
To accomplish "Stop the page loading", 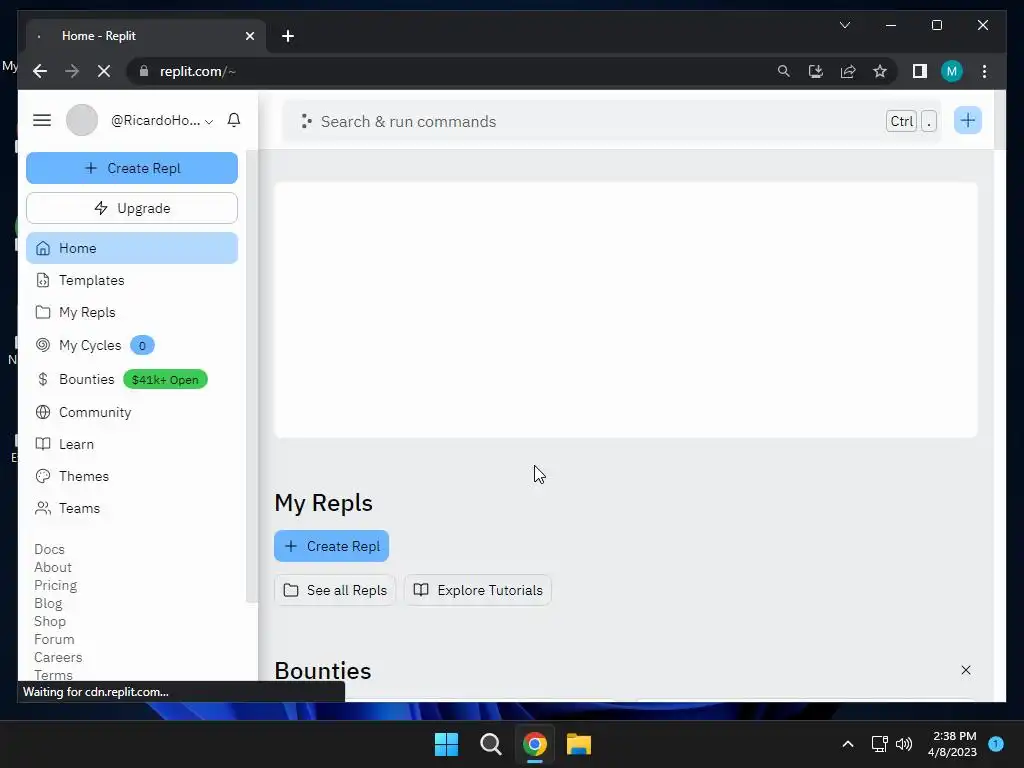I will (x=104, y=71).
